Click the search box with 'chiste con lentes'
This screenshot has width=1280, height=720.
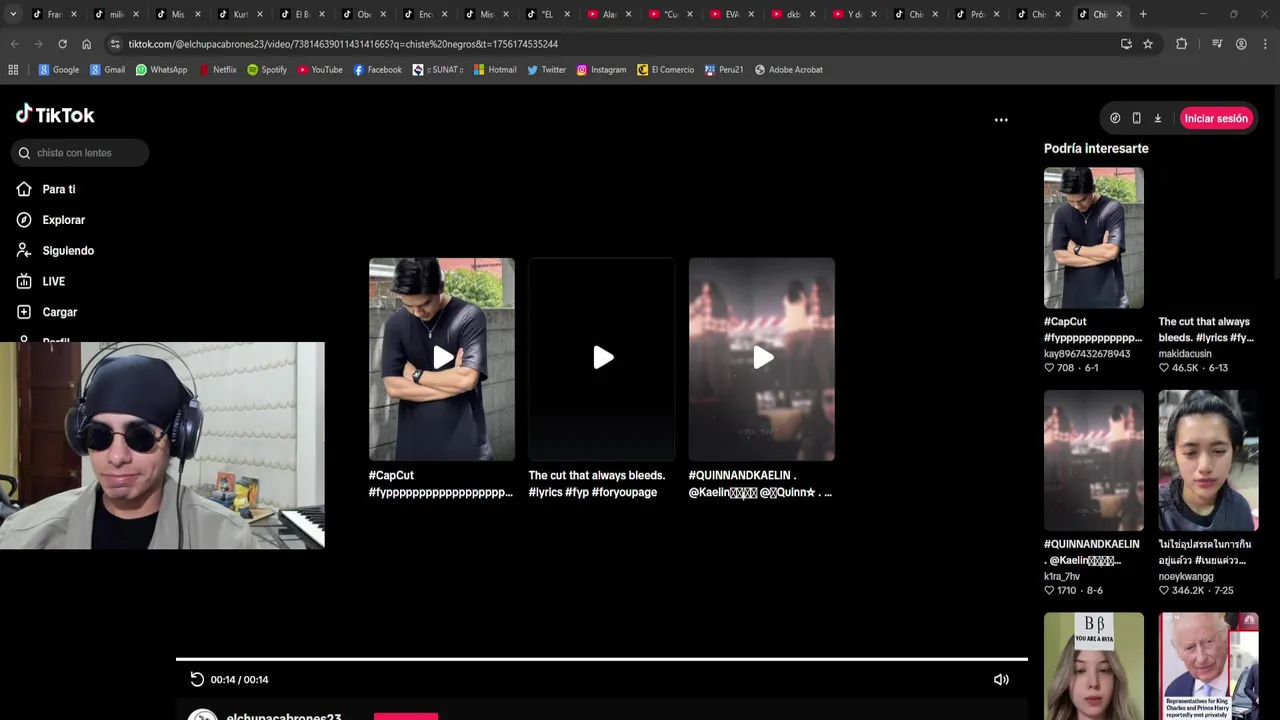(x=80, y=153)
